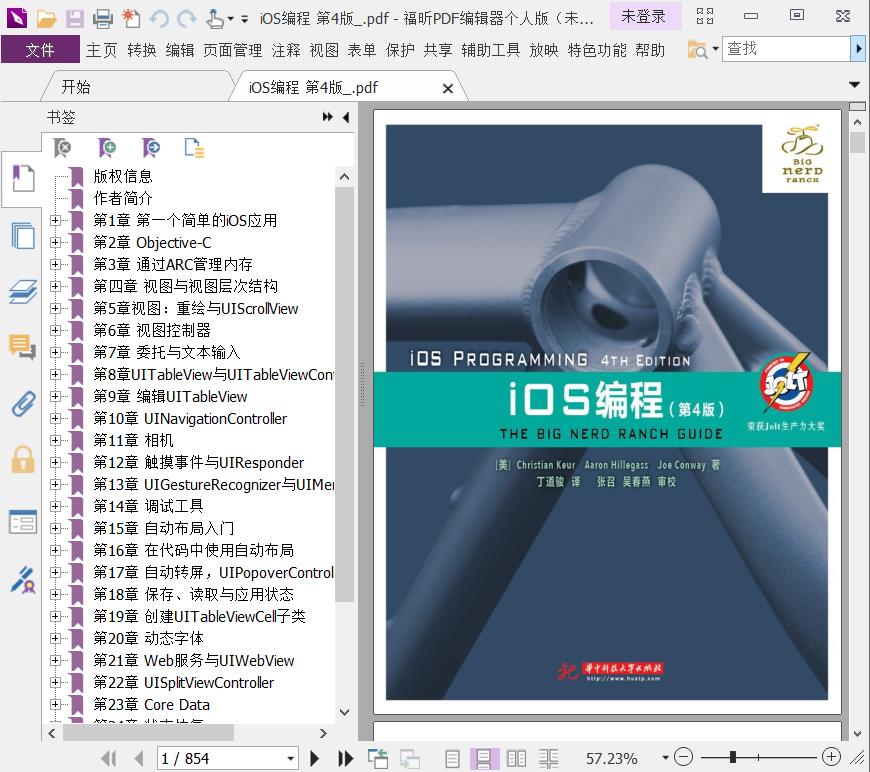Select the 版权信息 bookmark

pos(123,176)
